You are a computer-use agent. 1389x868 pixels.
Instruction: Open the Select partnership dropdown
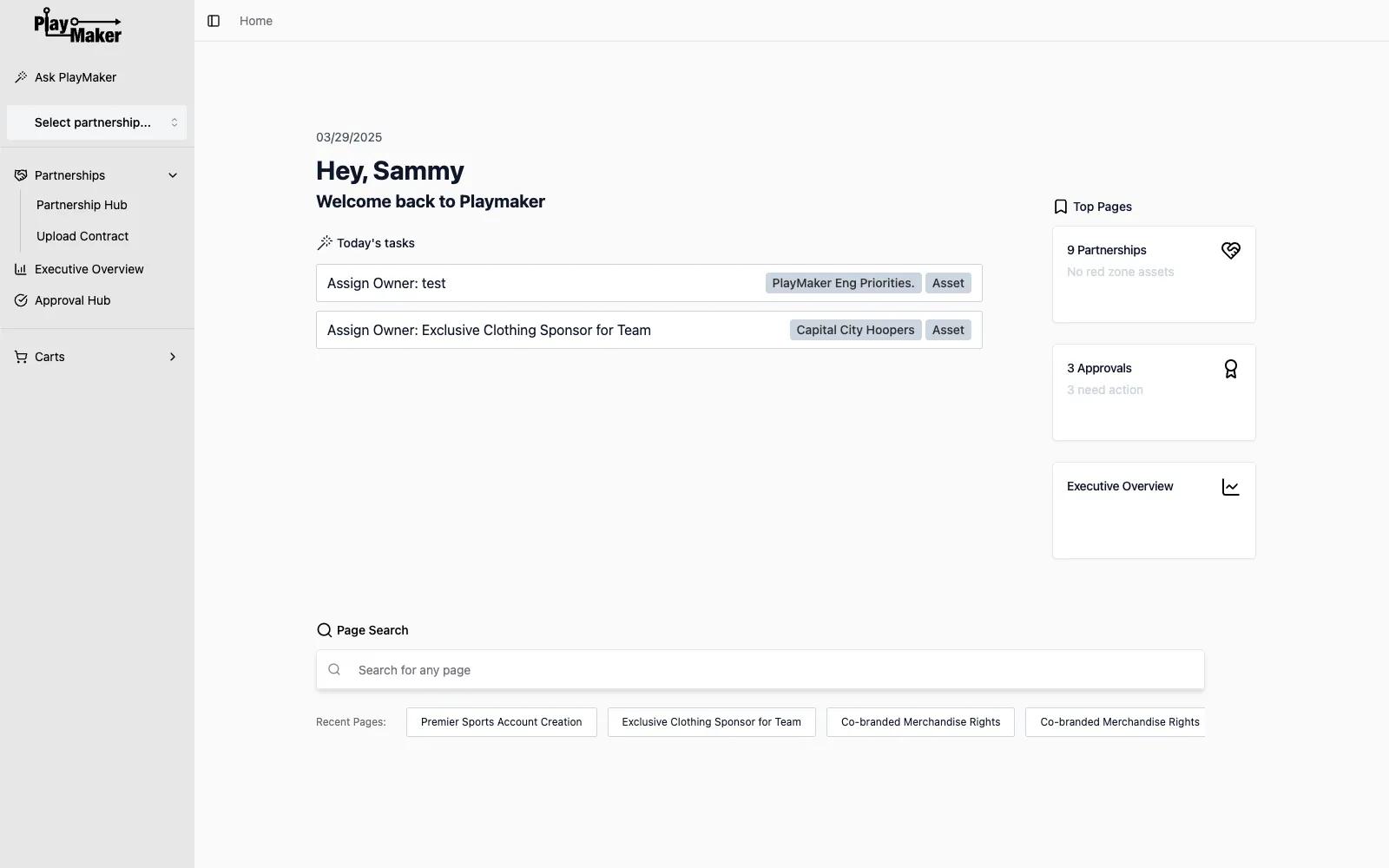(96, 122)
